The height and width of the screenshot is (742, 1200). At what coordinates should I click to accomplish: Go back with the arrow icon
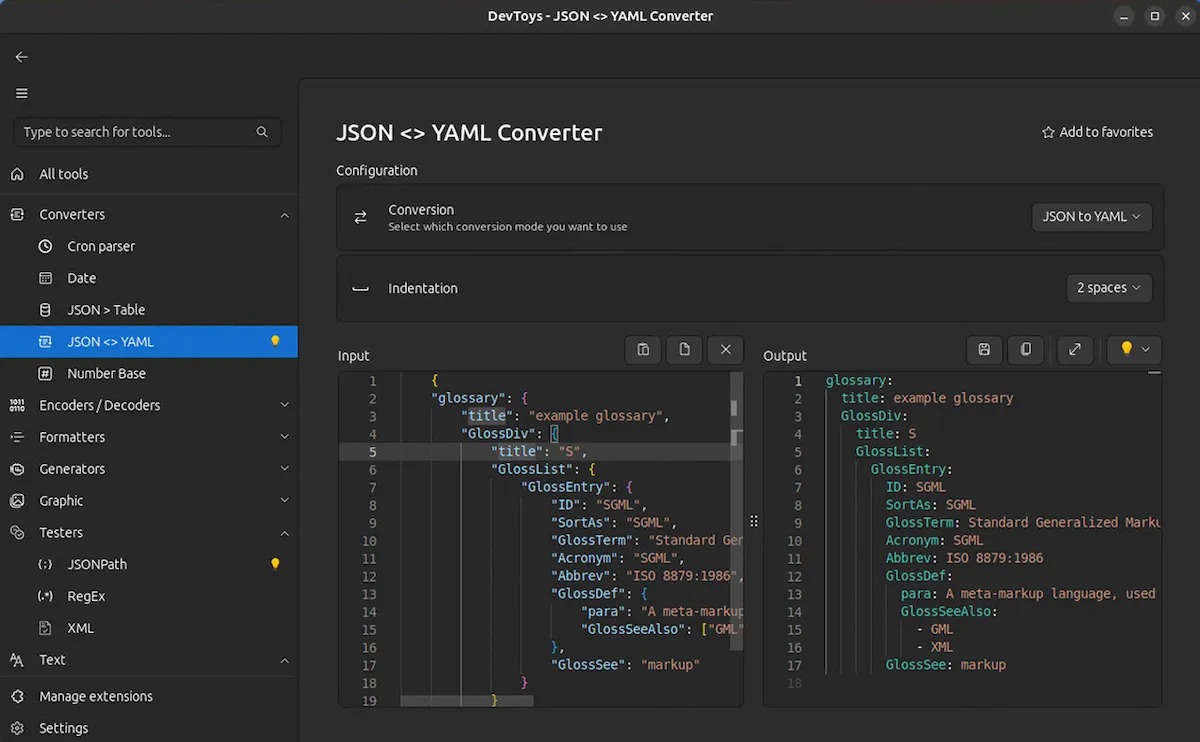21,57
